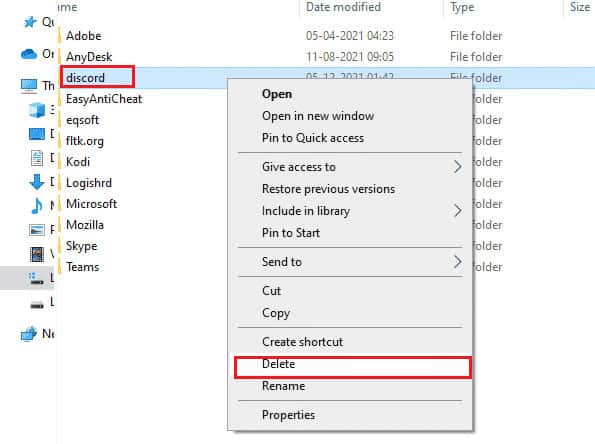Select the EasyAntiCheat folder
This screenshot has width=595, height=444.
point(104,99)
